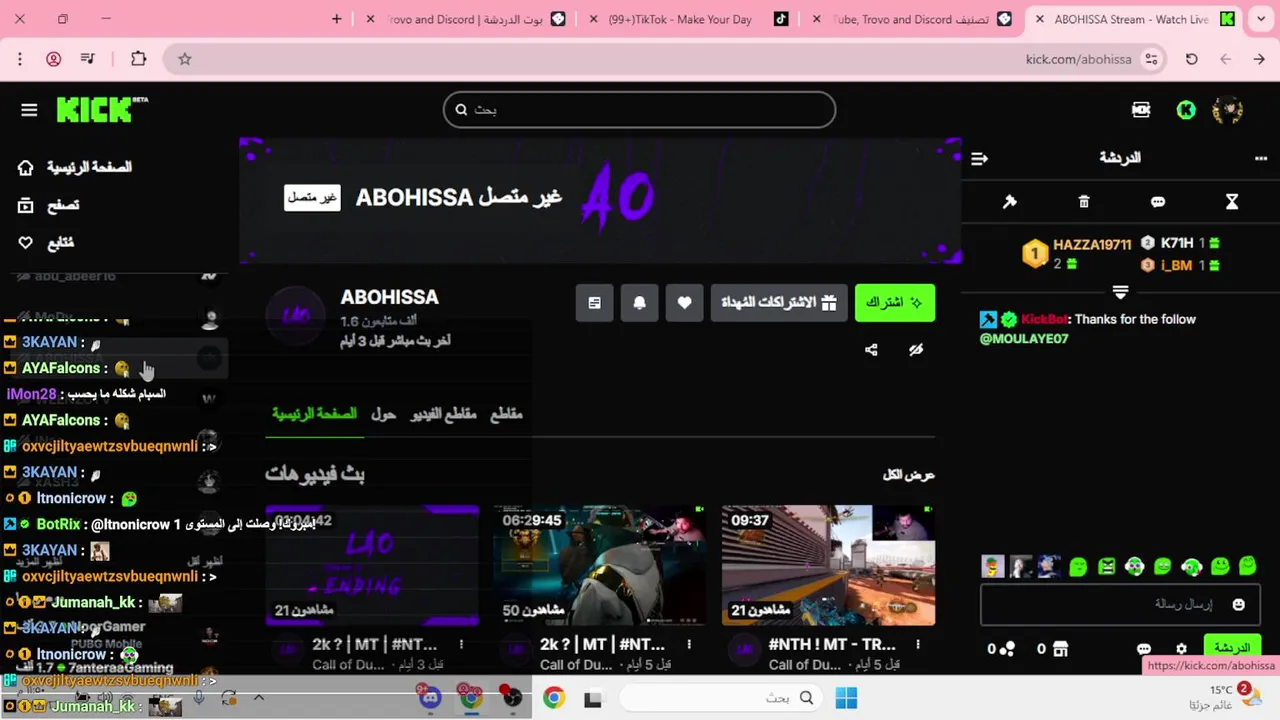Open chat settings gear icon
The height and width of the screenshot is (720, 1280).
point(1181,649)
